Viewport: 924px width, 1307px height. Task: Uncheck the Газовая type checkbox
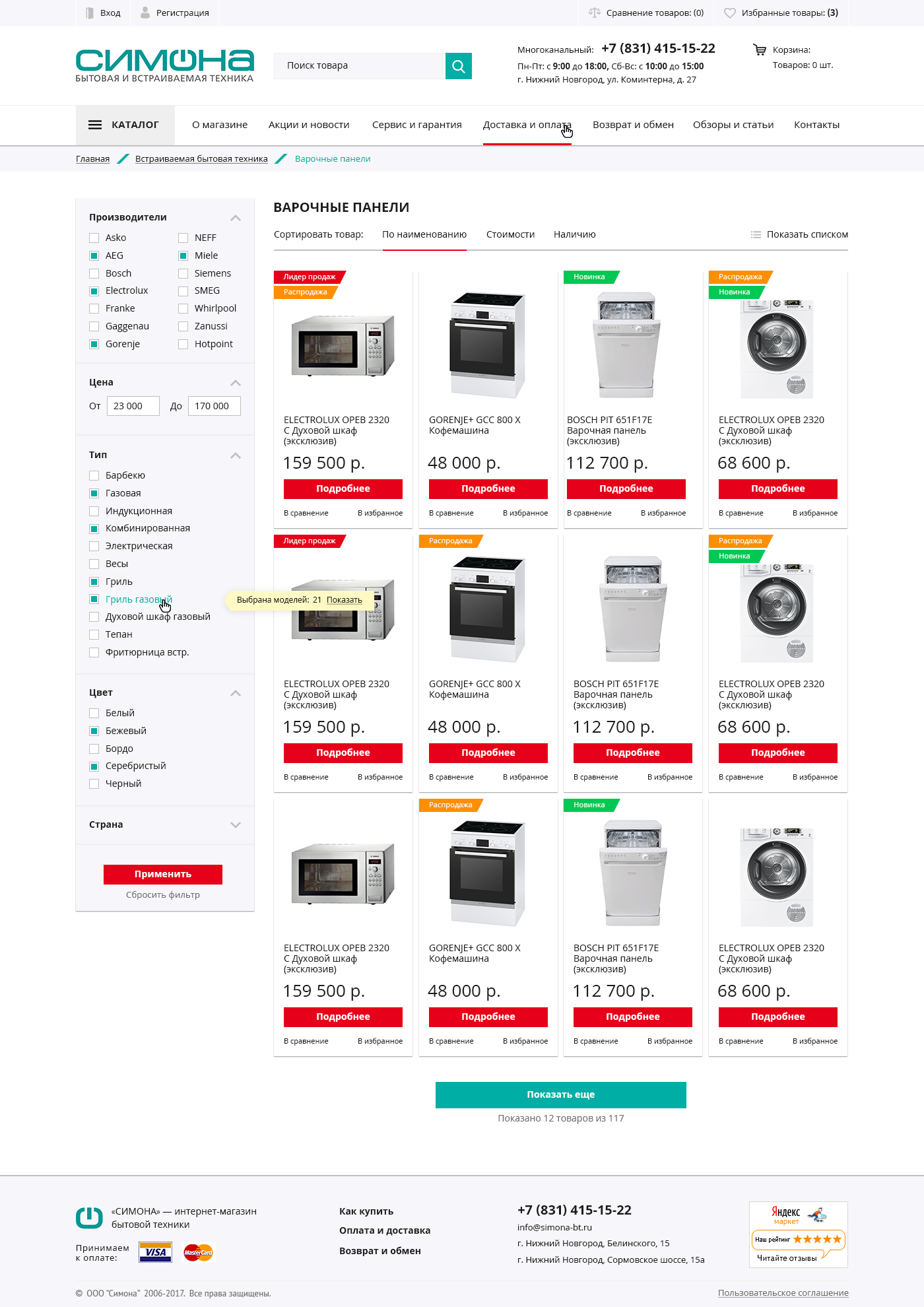94,494
